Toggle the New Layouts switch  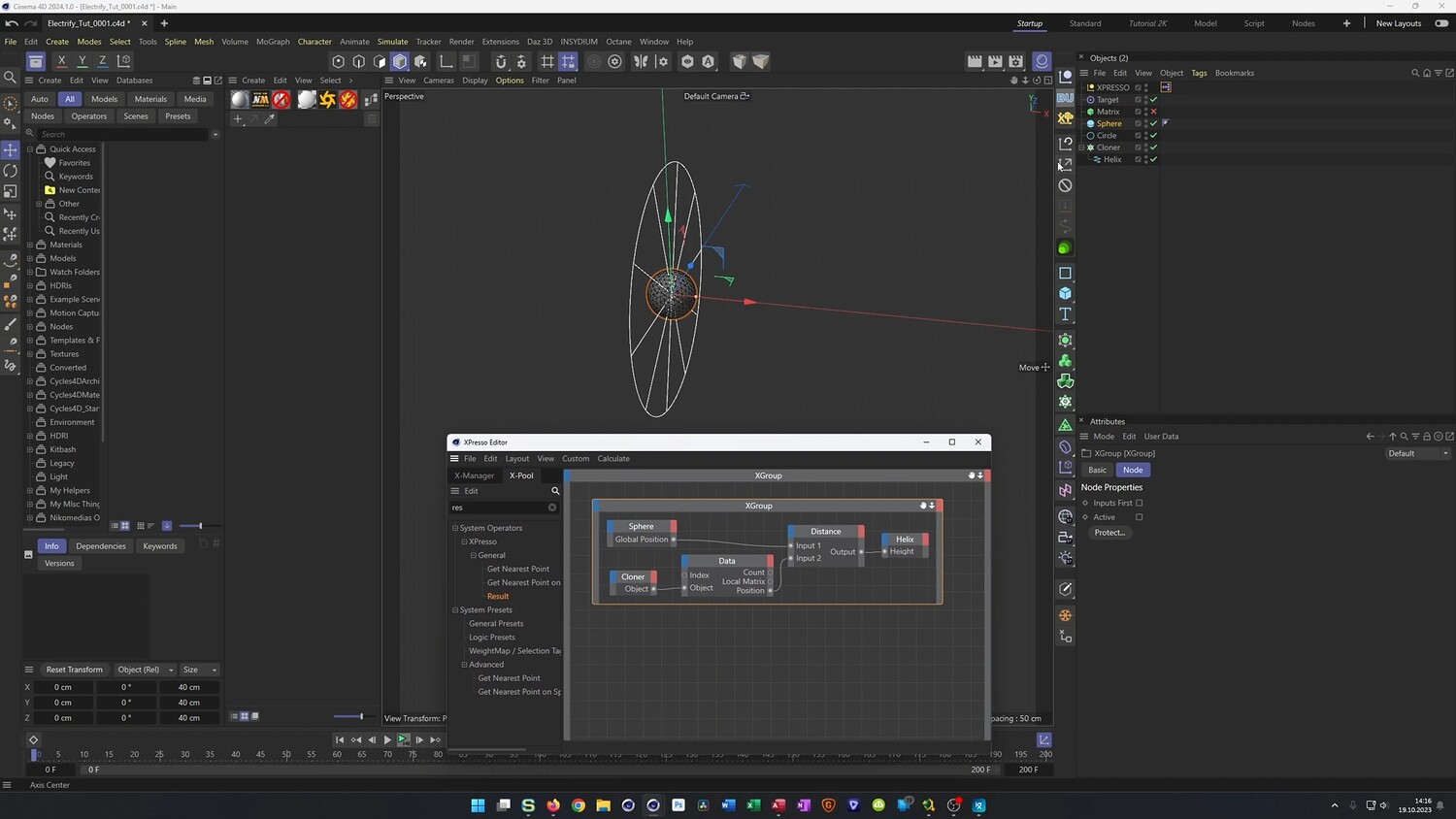coord(1441,23)
